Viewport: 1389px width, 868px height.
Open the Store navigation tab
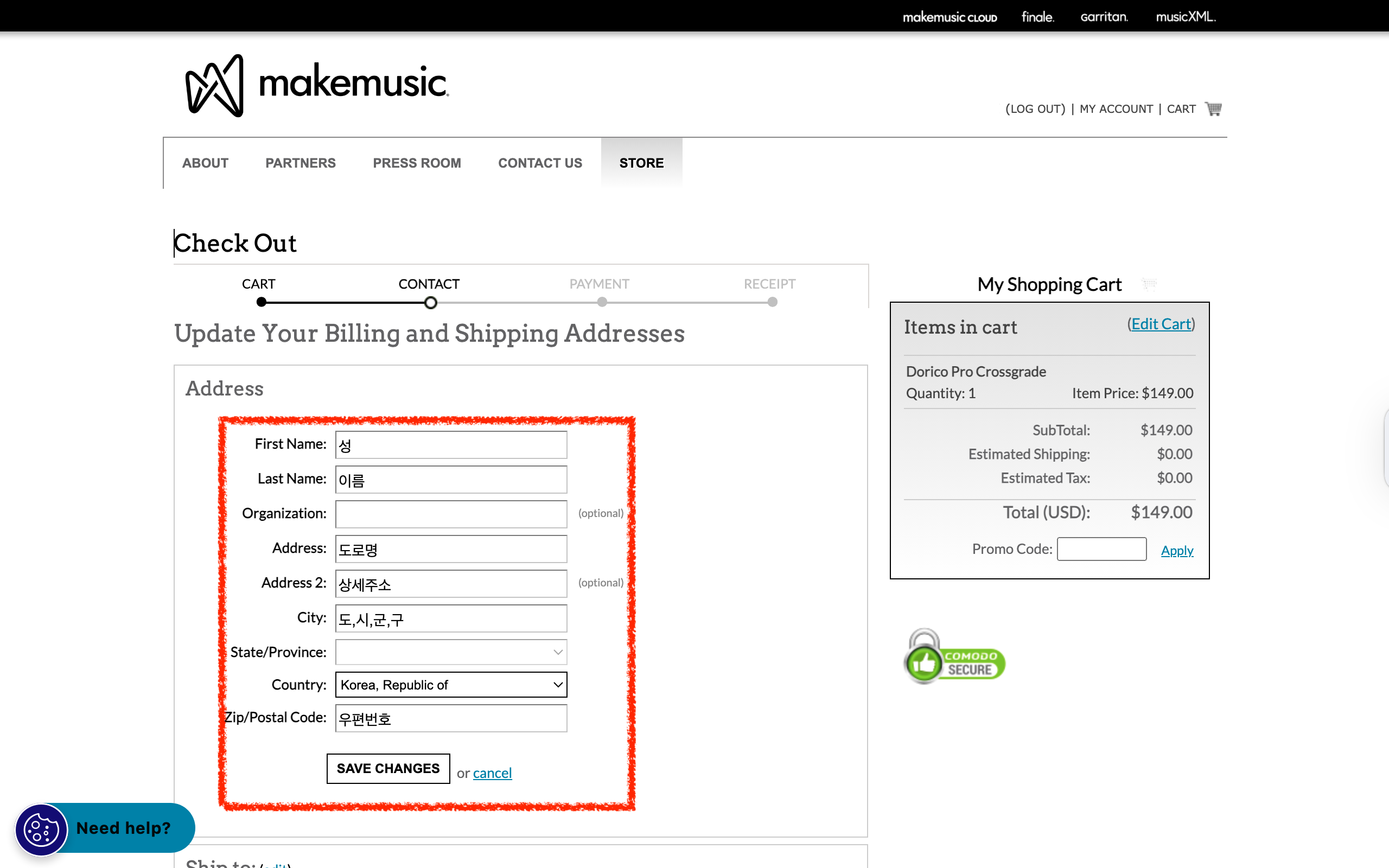[641, 163]
